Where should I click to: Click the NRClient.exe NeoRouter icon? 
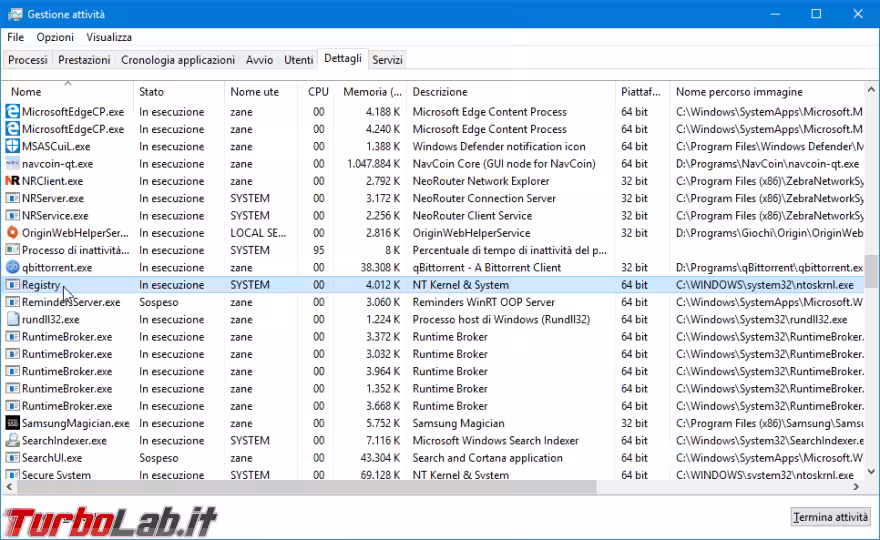click(x=12, y=181)
